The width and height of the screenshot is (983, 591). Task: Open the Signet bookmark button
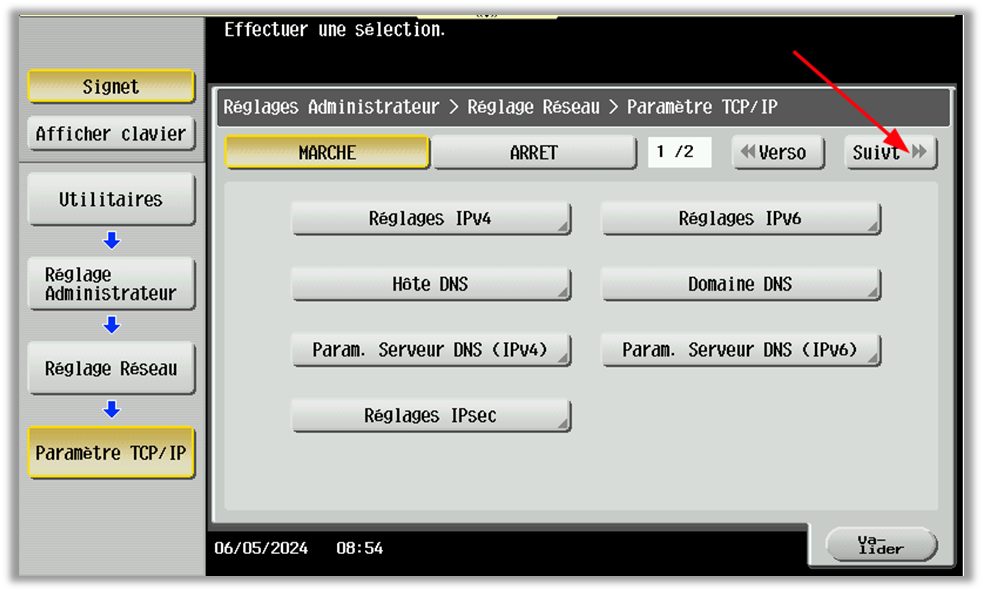pyautogui.click(x=111, y=86)
